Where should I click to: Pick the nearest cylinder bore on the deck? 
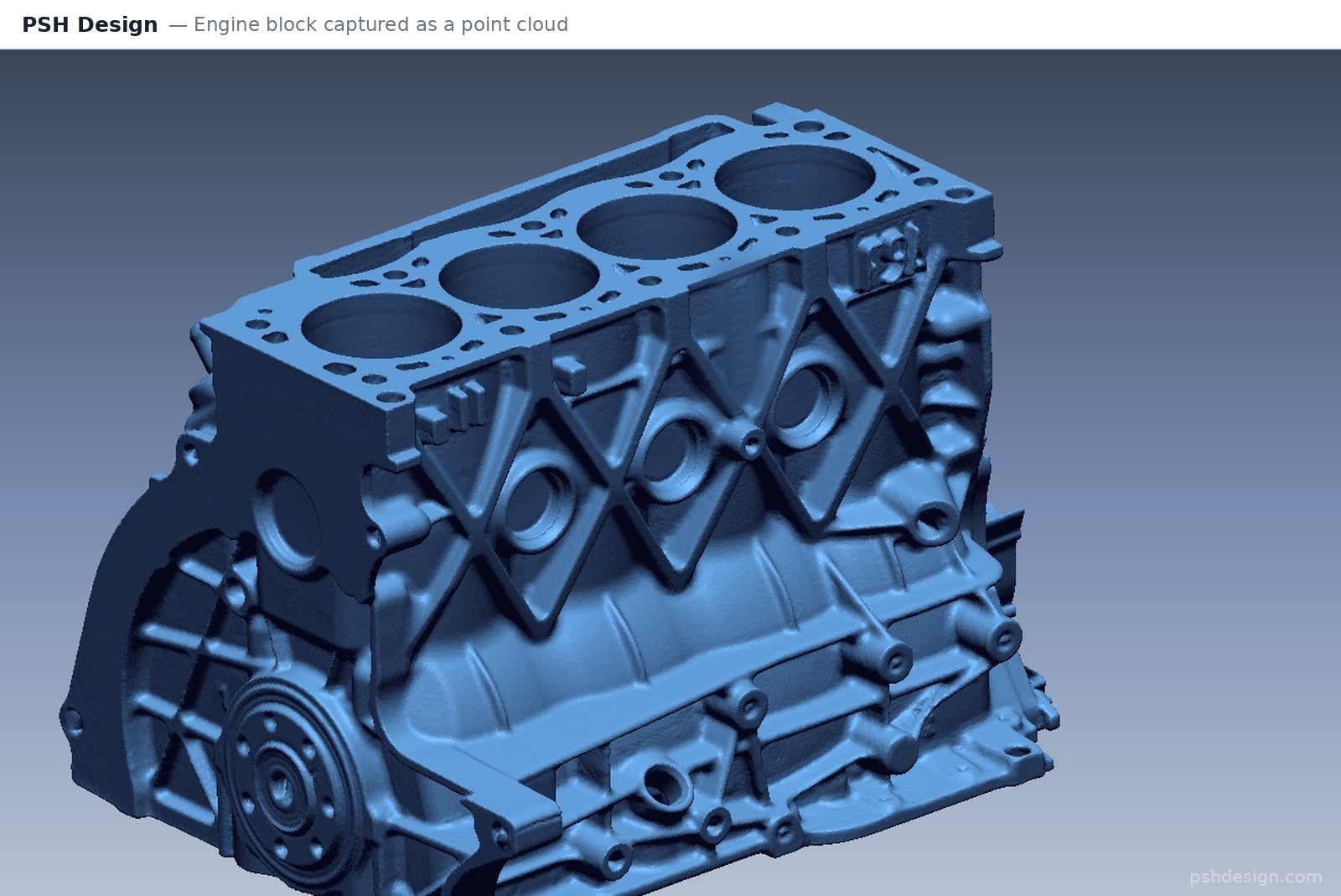[381, 325]
